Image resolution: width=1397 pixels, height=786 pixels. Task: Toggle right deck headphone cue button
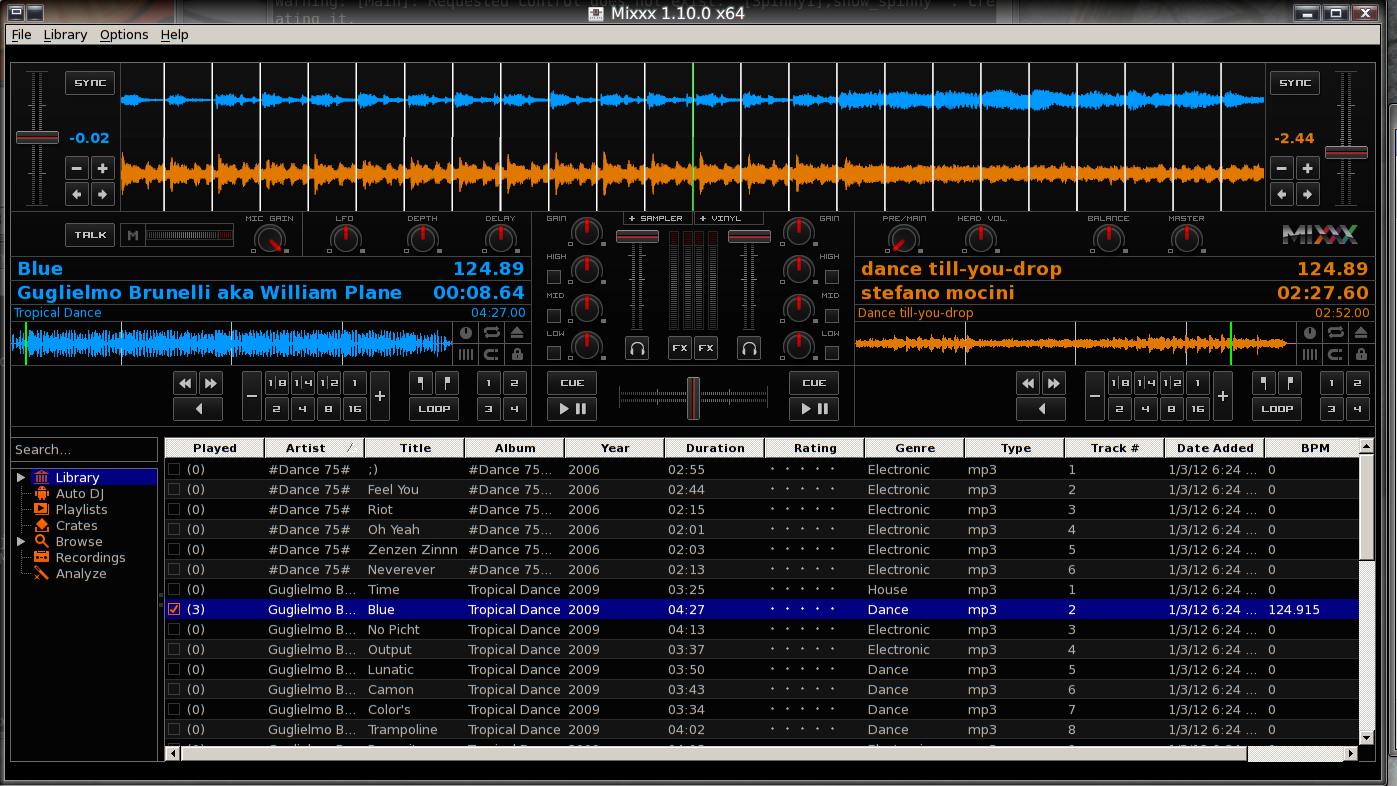[749, 348]
